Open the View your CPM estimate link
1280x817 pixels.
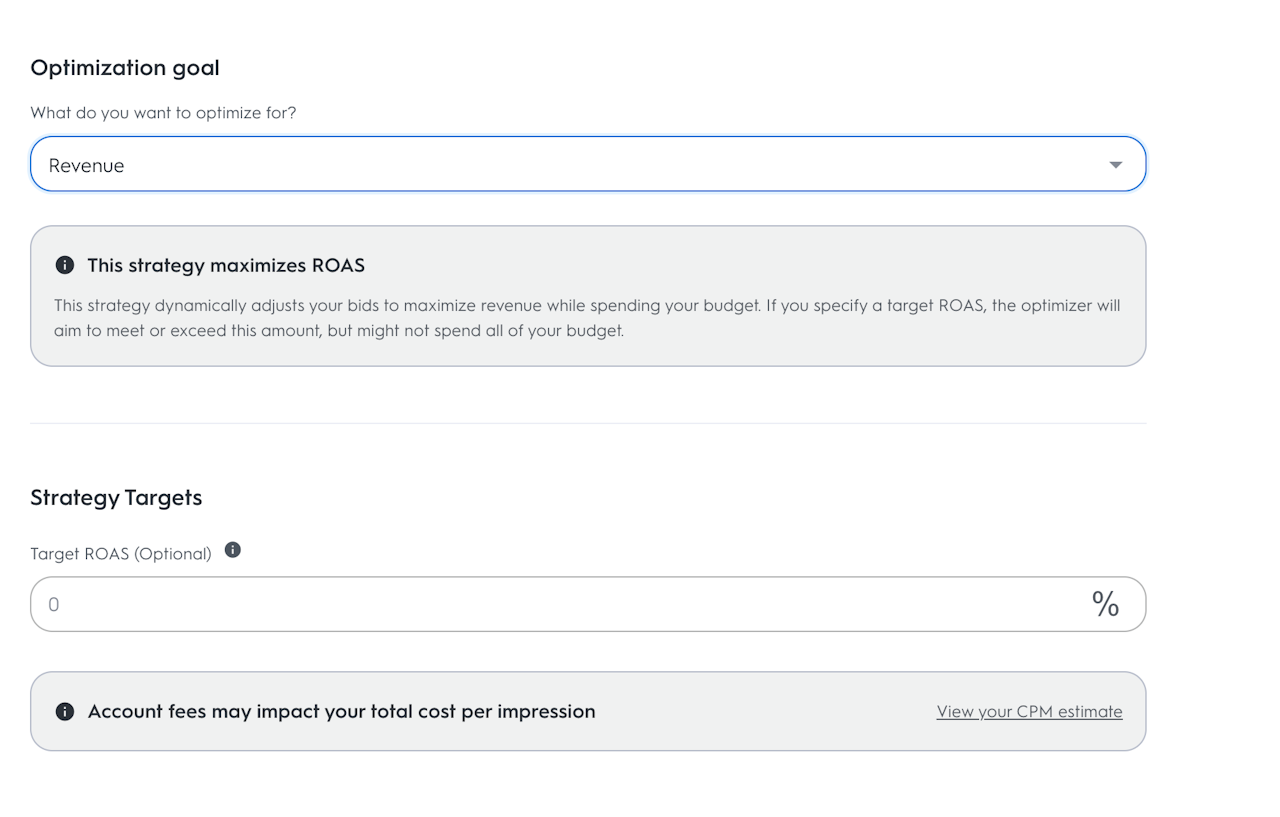pyautogui.click(x=1029, y=712)
